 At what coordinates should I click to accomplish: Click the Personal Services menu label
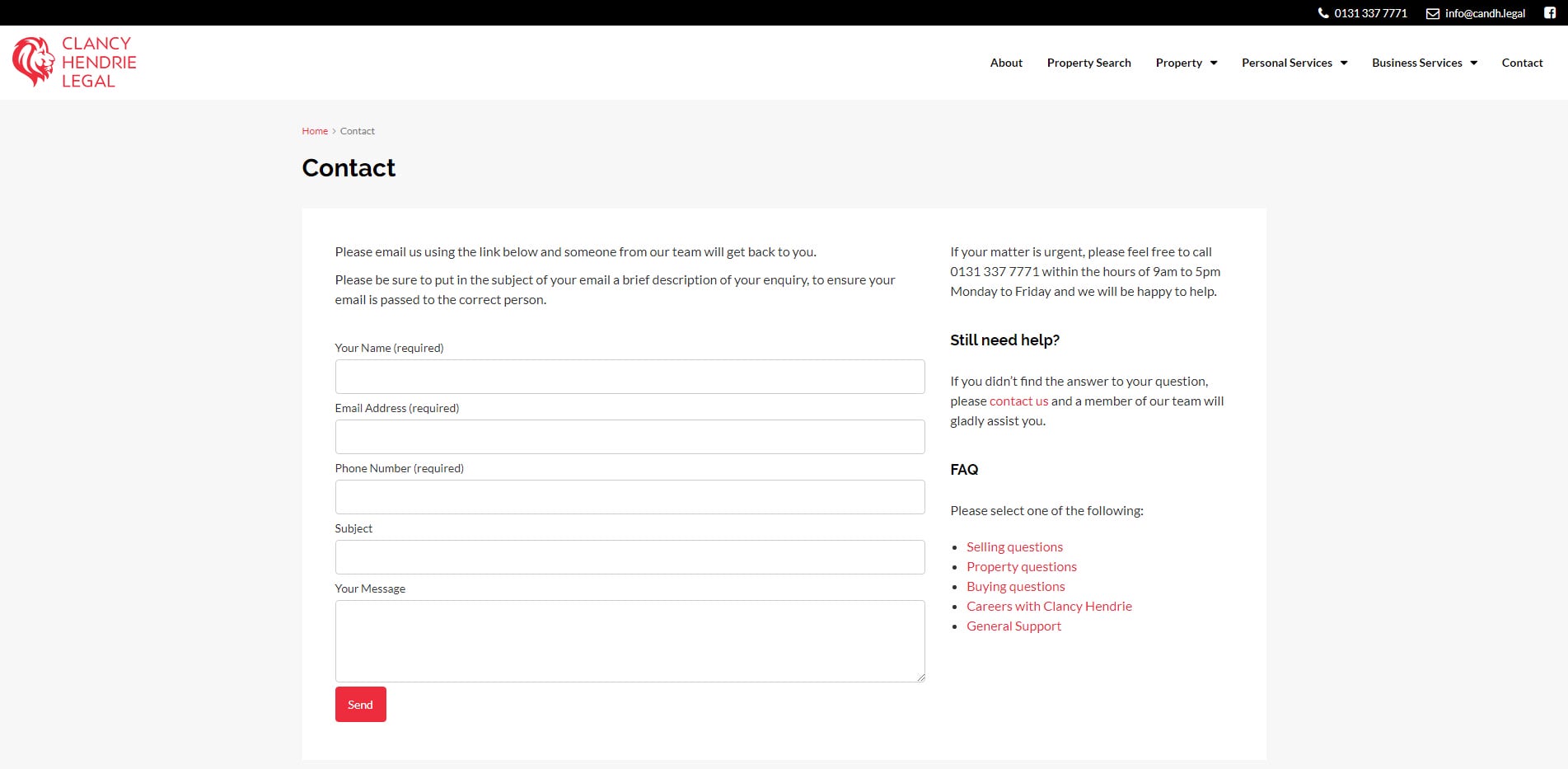[x=1286, y=63]
